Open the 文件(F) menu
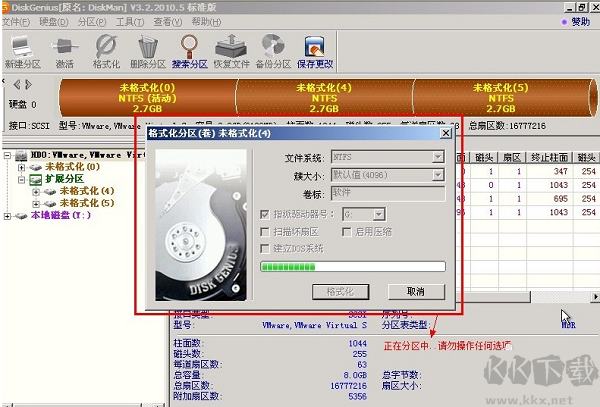The image size is (600, 407). [16, 22]
